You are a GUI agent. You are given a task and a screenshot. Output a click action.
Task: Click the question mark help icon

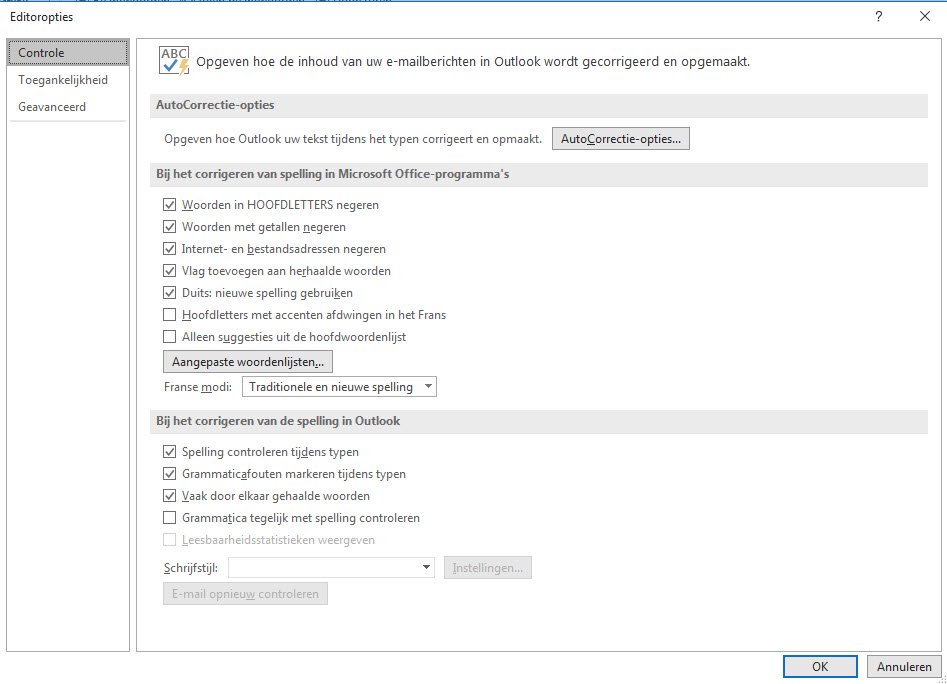coord(879,16)
